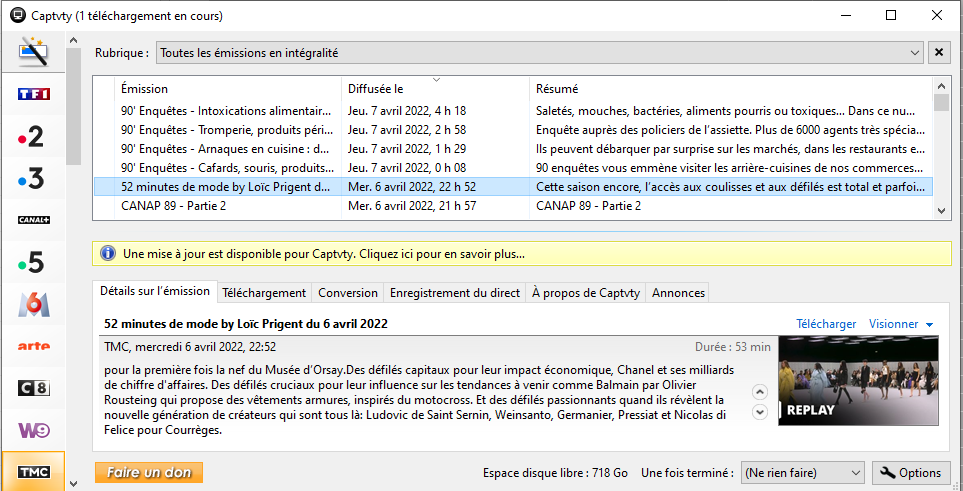Click the blue info icon in update banner
The image size is (963, 491).
[107, 253]
